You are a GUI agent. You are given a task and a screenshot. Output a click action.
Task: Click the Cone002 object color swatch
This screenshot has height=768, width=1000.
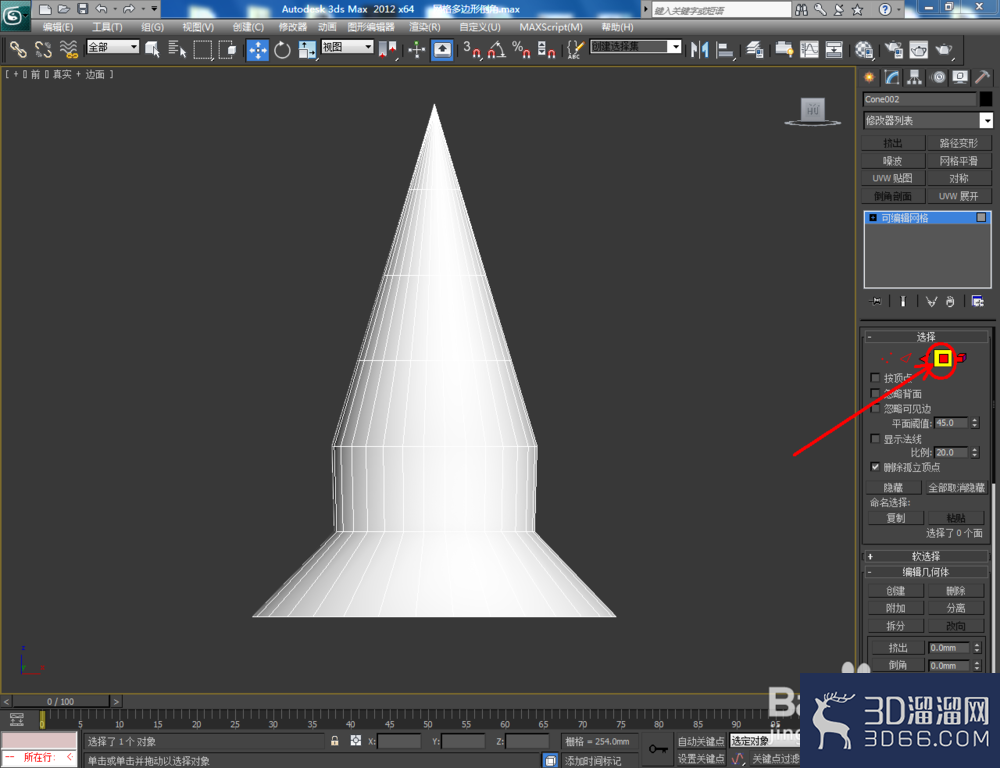(986, 99)
